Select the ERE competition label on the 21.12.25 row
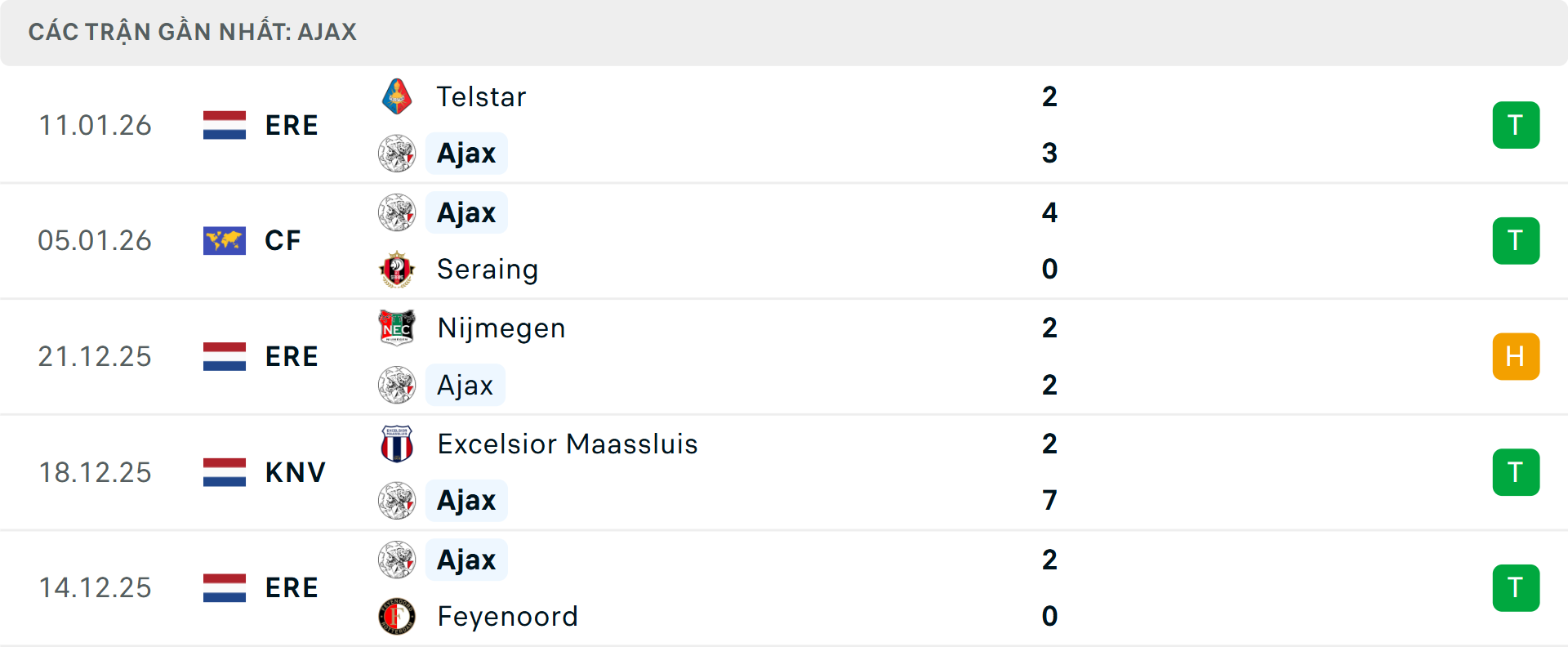The width and height of the screenshot is (1568, 647). tap(292, 356)
